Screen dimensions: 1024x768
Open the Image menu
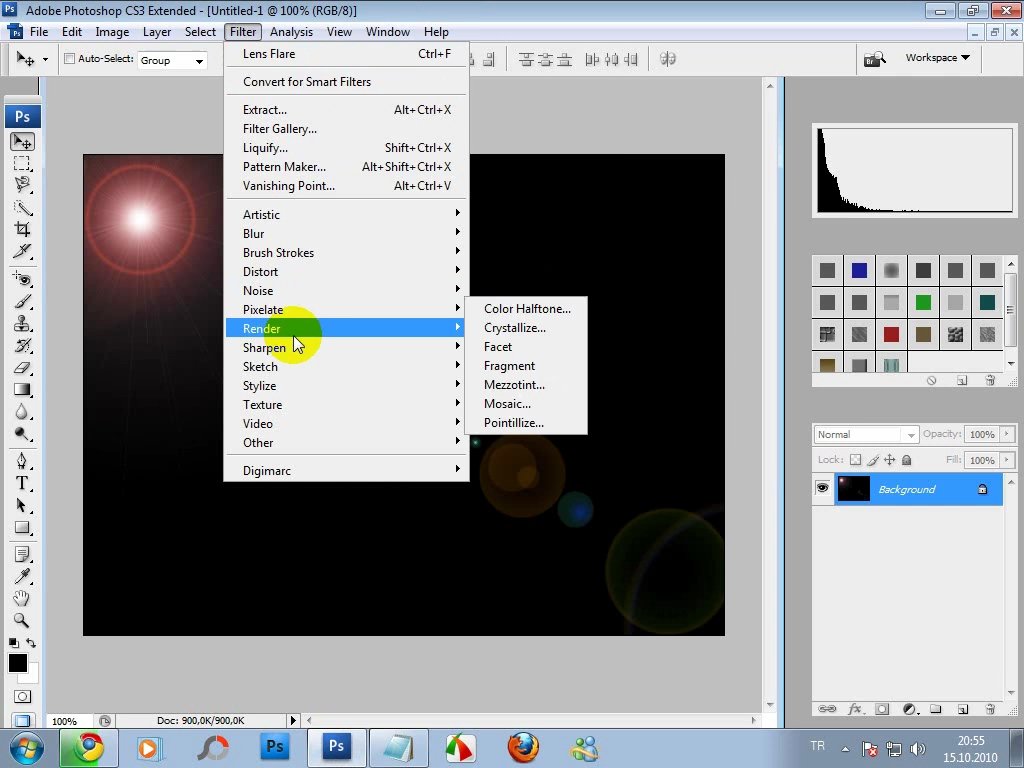[112, 32]
